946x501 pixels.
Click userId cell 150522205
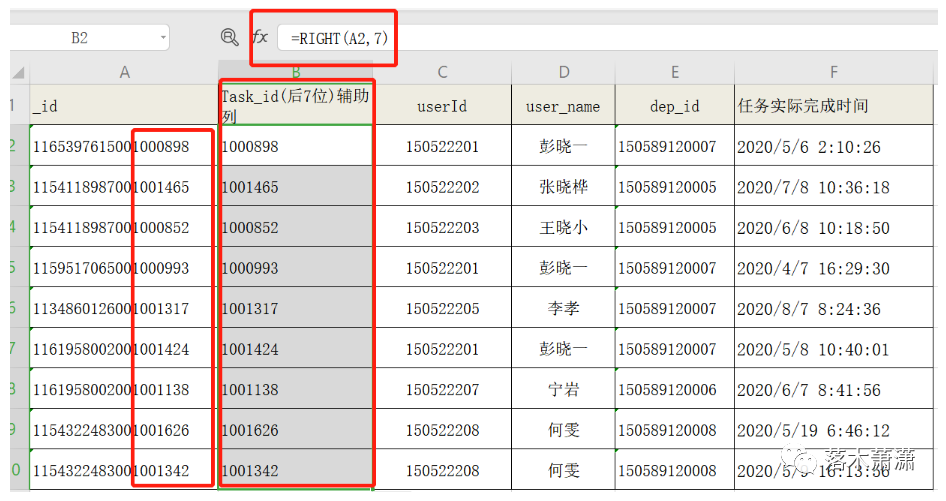(x=442, y=308)
